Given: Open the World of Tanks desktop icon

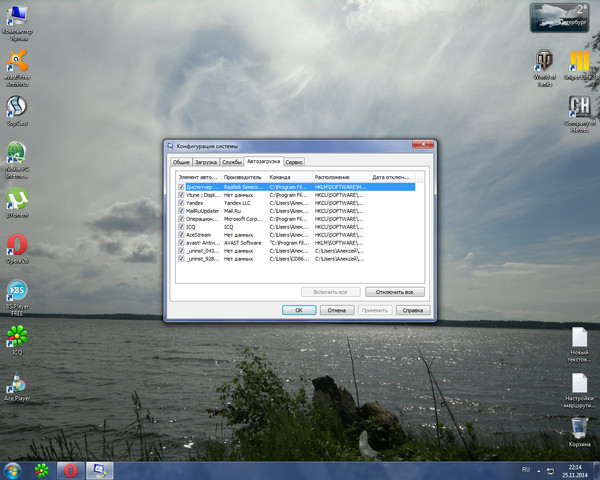Looking at the screenshot, I should tap(544, 68).
